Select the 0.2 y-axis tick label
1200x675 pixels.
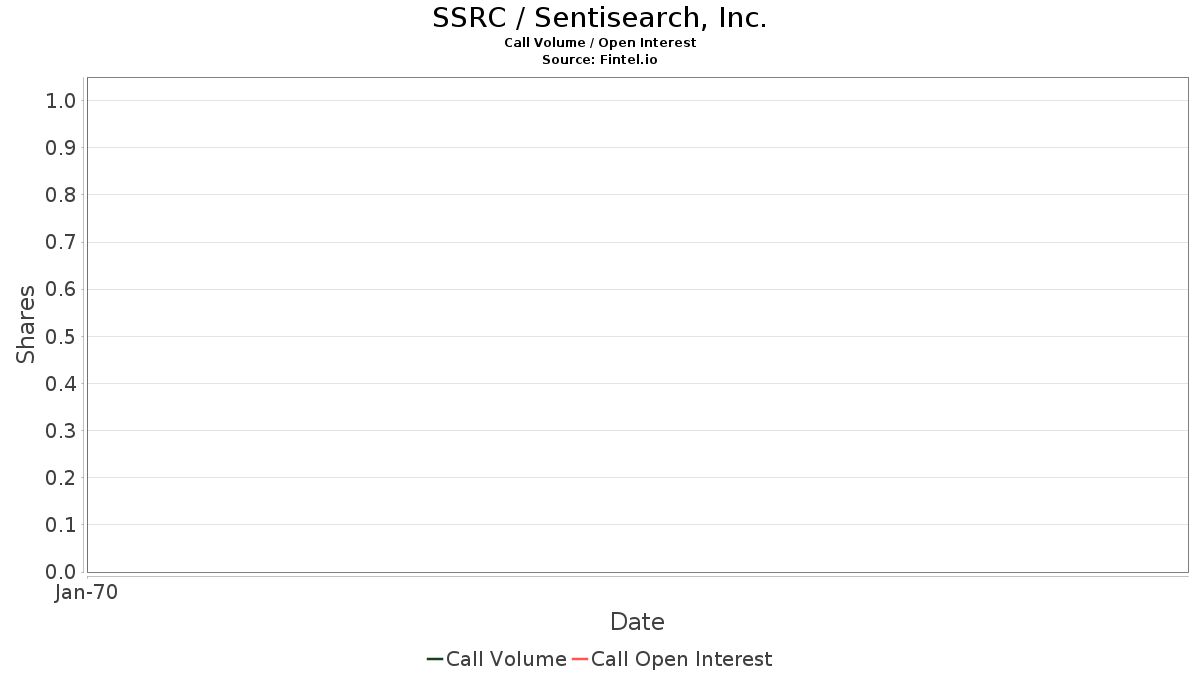(x=61, y=478)
